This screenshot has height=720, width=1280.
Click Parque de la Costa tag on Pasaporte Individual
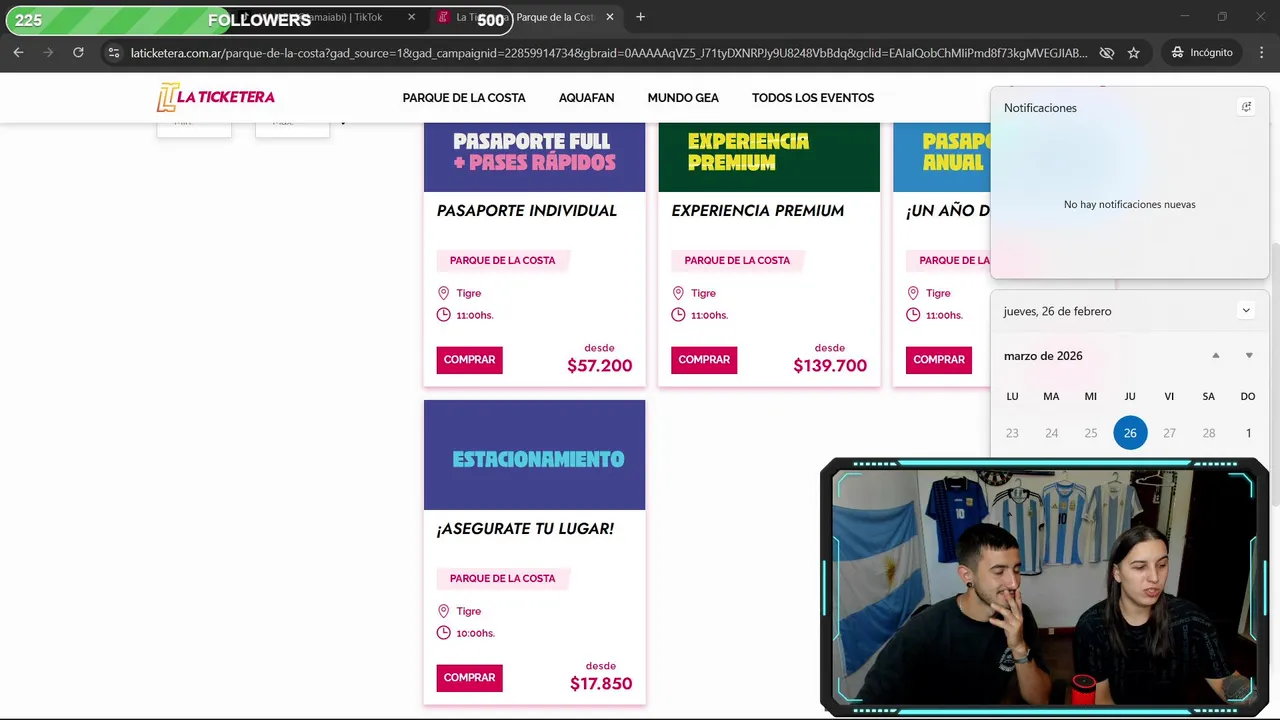(502, 261)
